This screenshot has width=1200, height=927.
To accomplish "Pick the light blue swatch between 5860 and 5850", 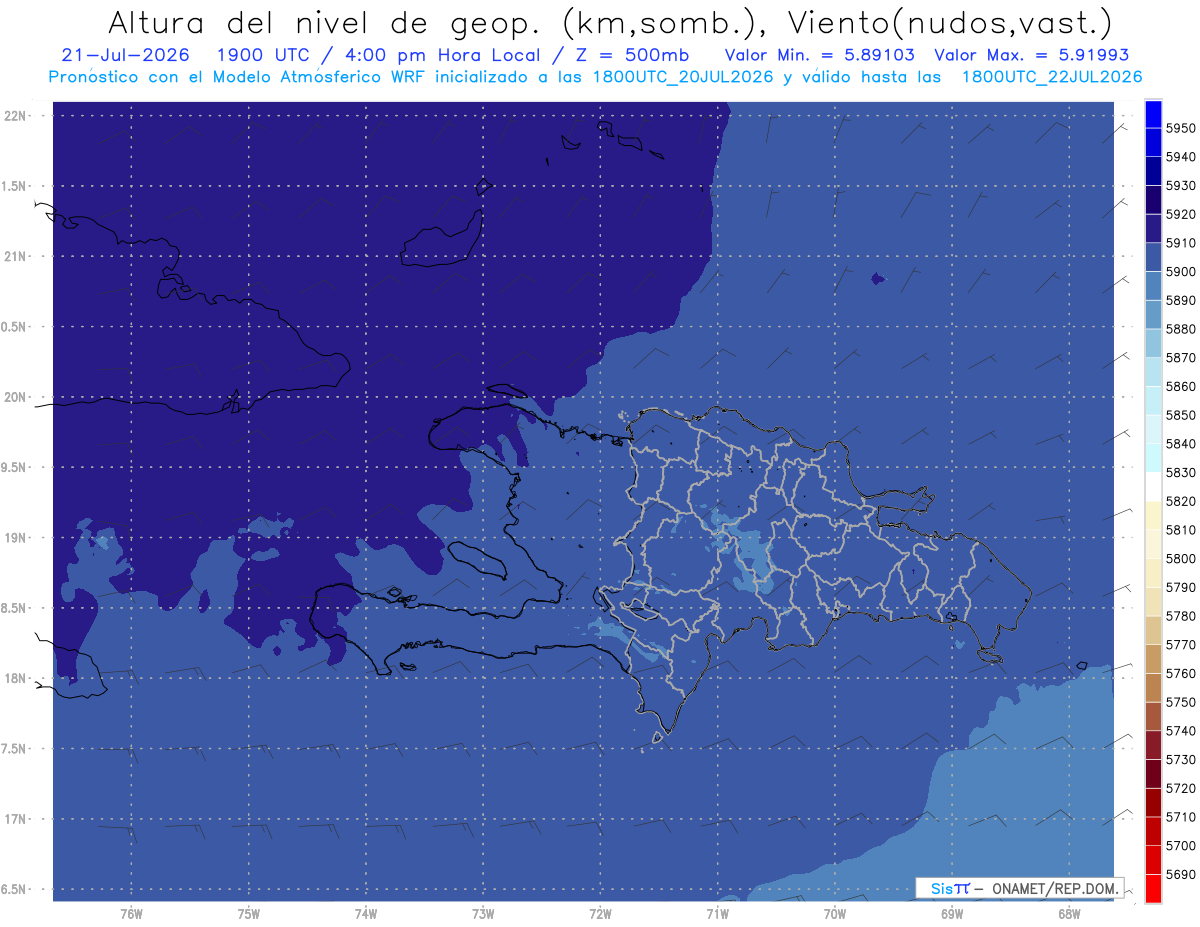I will coord(1153,400).
